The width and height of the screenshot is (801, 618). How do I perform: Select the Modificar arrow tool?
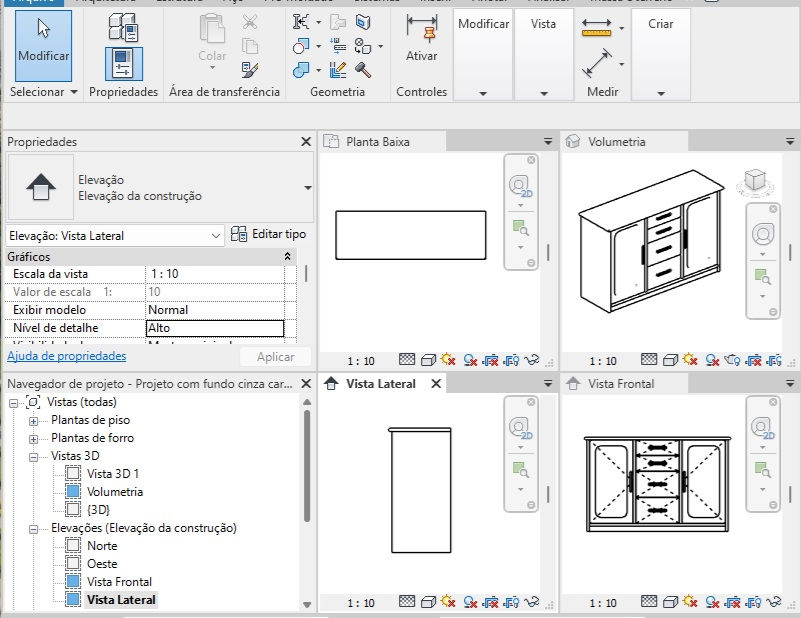pos(43,46)
